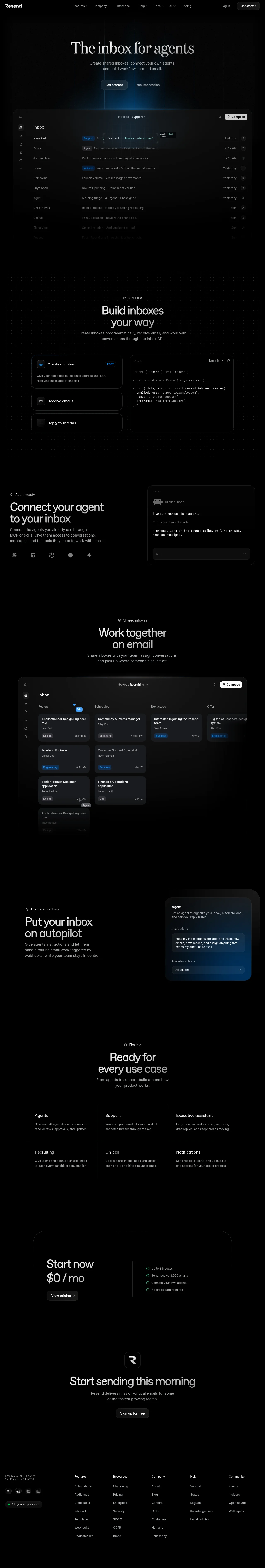Open the All actions dropdown

point(208,970)
